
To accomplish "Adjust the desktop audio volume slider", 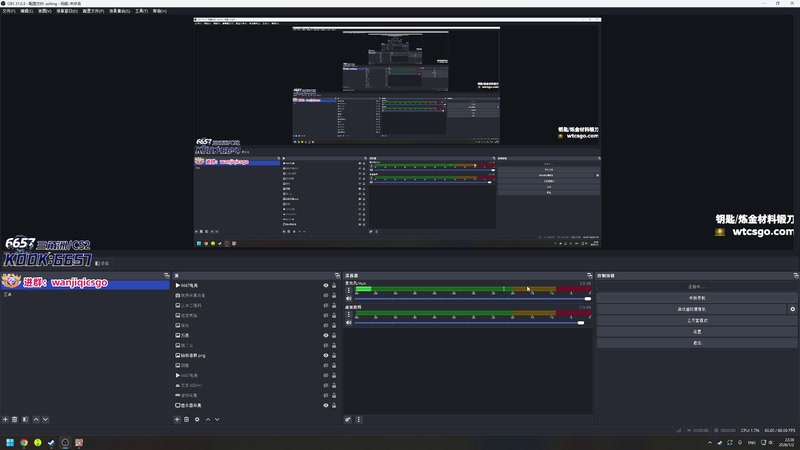I will (472, 323).
